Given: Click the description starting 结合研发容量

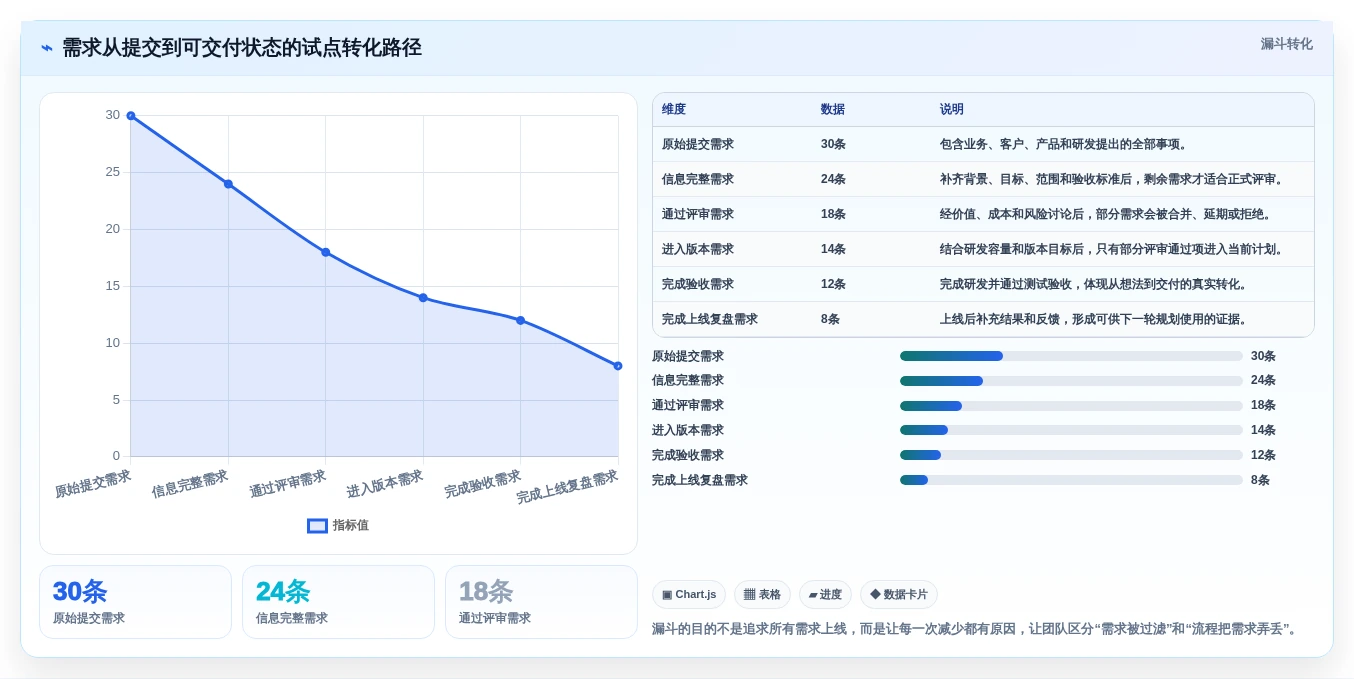Looking at the screenshot, I should click(1114, 249).
